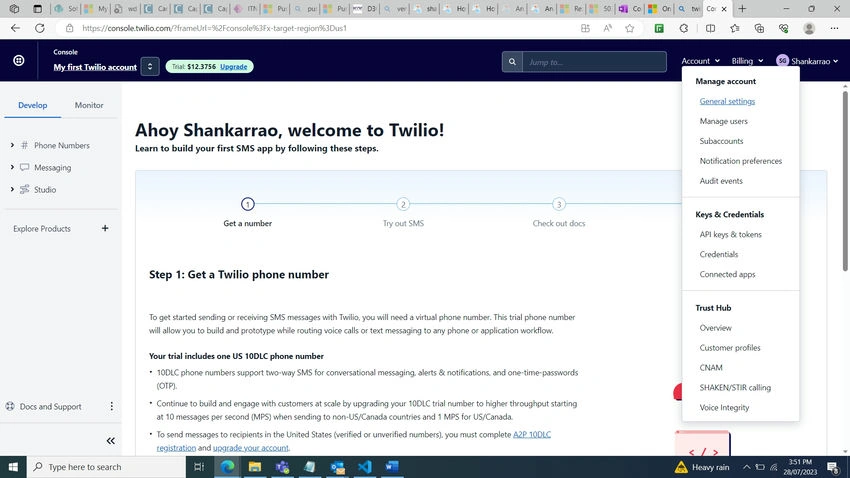The image size is (850, 478).
Task: Open Subaccounts from Account menu
Action: [x=721, y=141]
